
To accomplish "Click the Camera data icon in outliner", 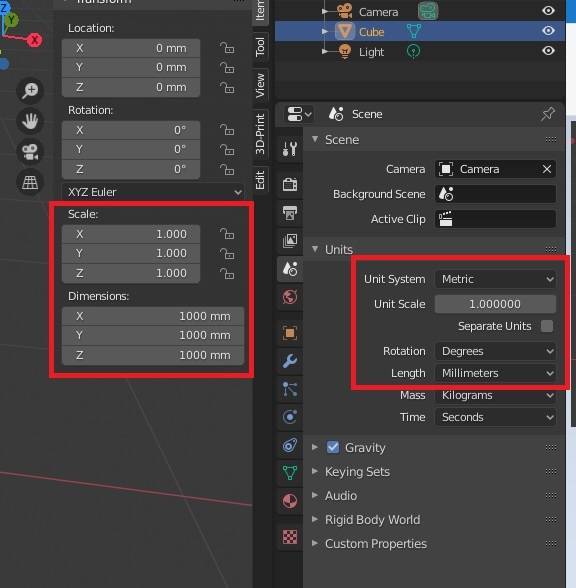I will coord(428,10).
